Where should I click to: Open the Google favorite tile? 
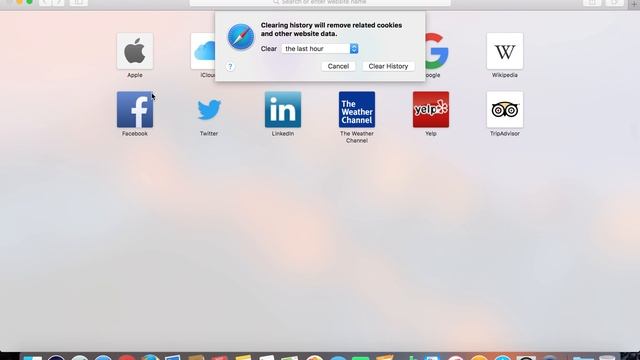pyautogui.click(x=437, y=51)
